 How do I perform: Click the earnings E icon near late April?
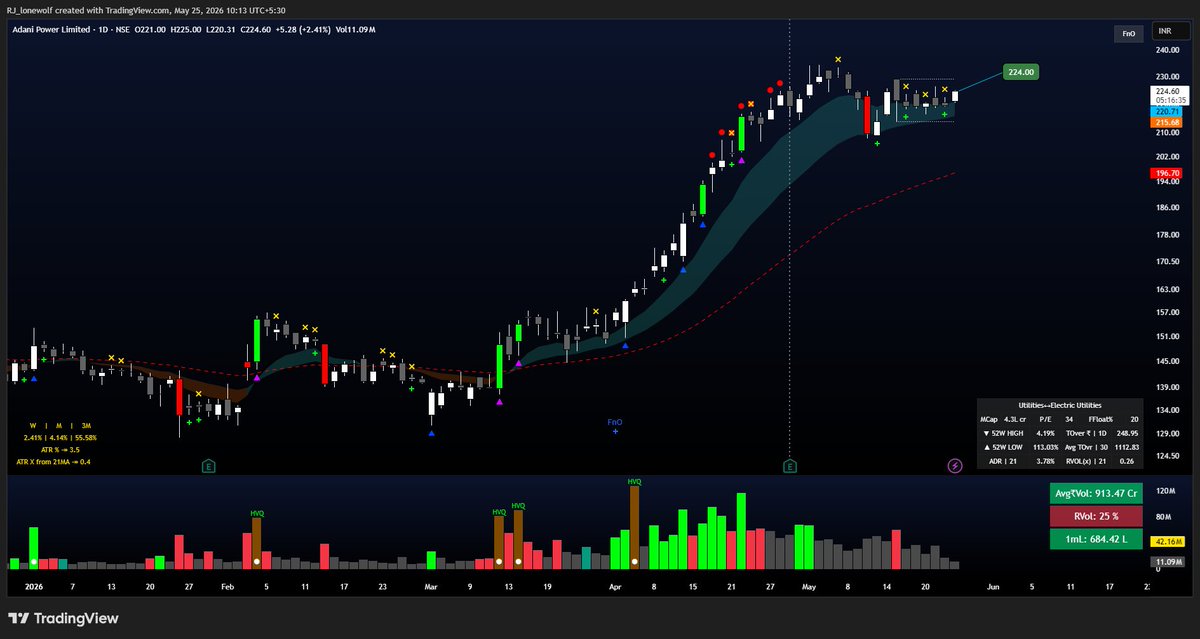[790, 465]
